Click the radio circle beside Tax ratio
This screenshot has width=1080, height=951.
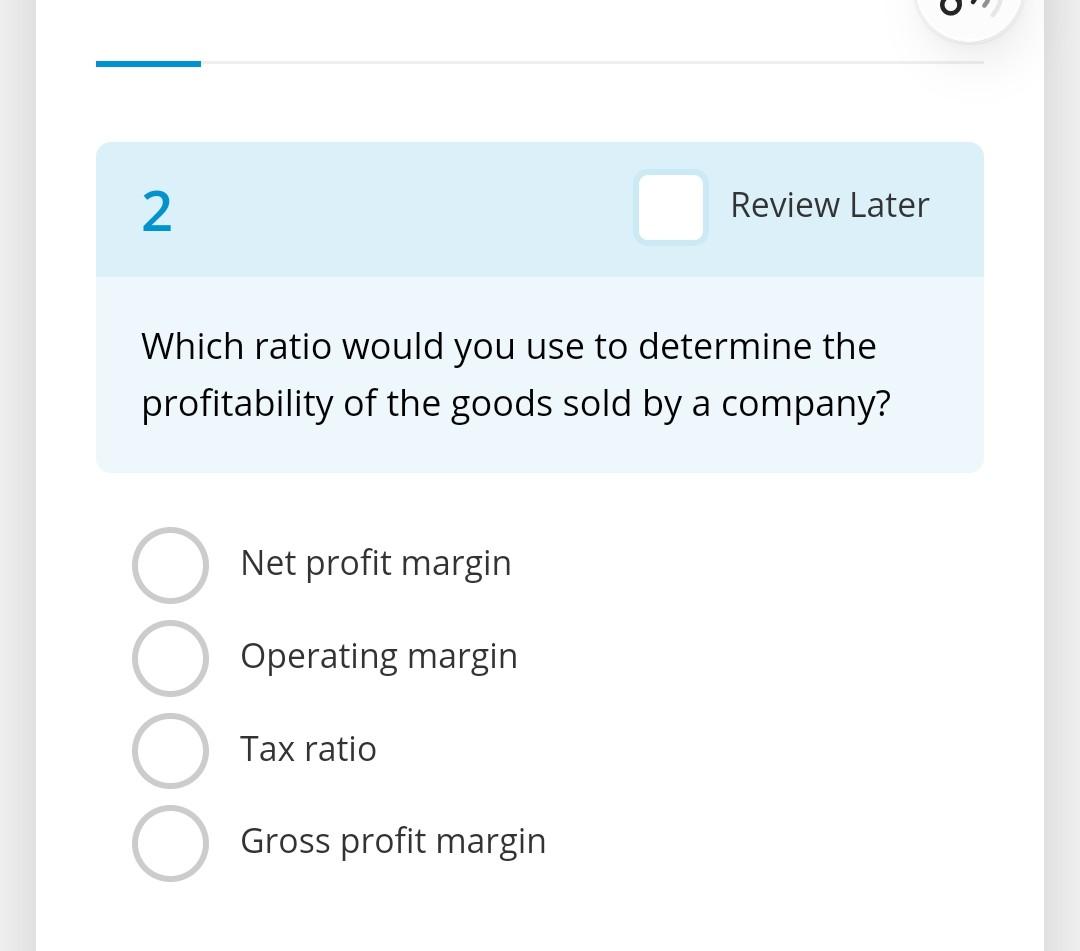tap(170, 751)
